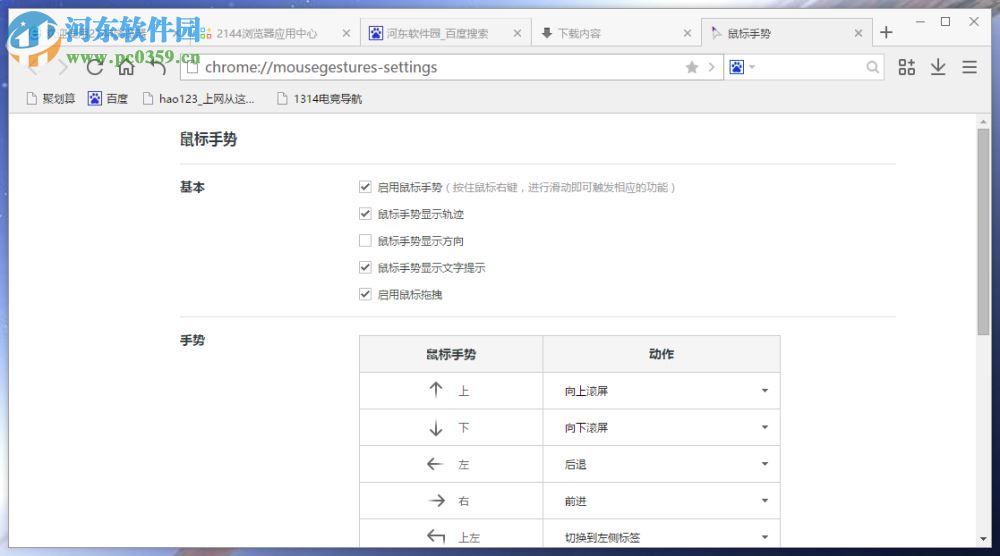
Task: Expand the 向上滚屏 action dropdown
Action: click(x=765, y=391)
